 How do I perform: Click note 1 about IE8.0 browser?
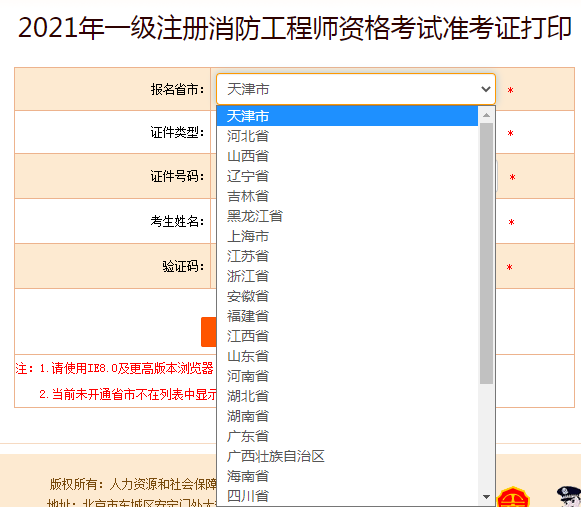pos(126,368)
